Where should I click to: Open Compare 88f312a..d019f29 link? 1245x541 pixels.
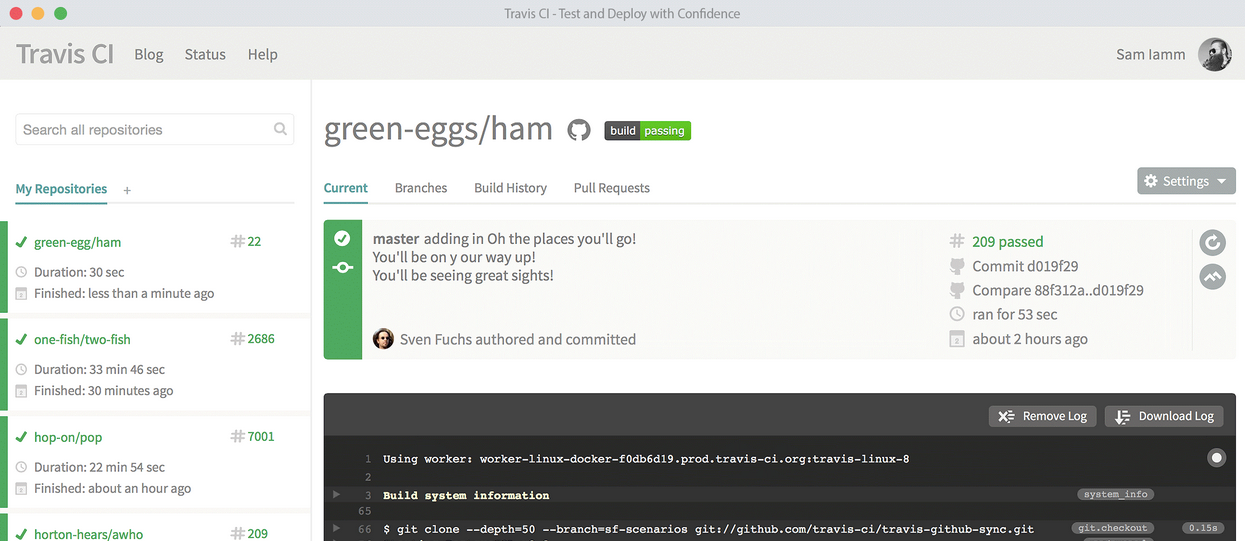(1058, 290)
